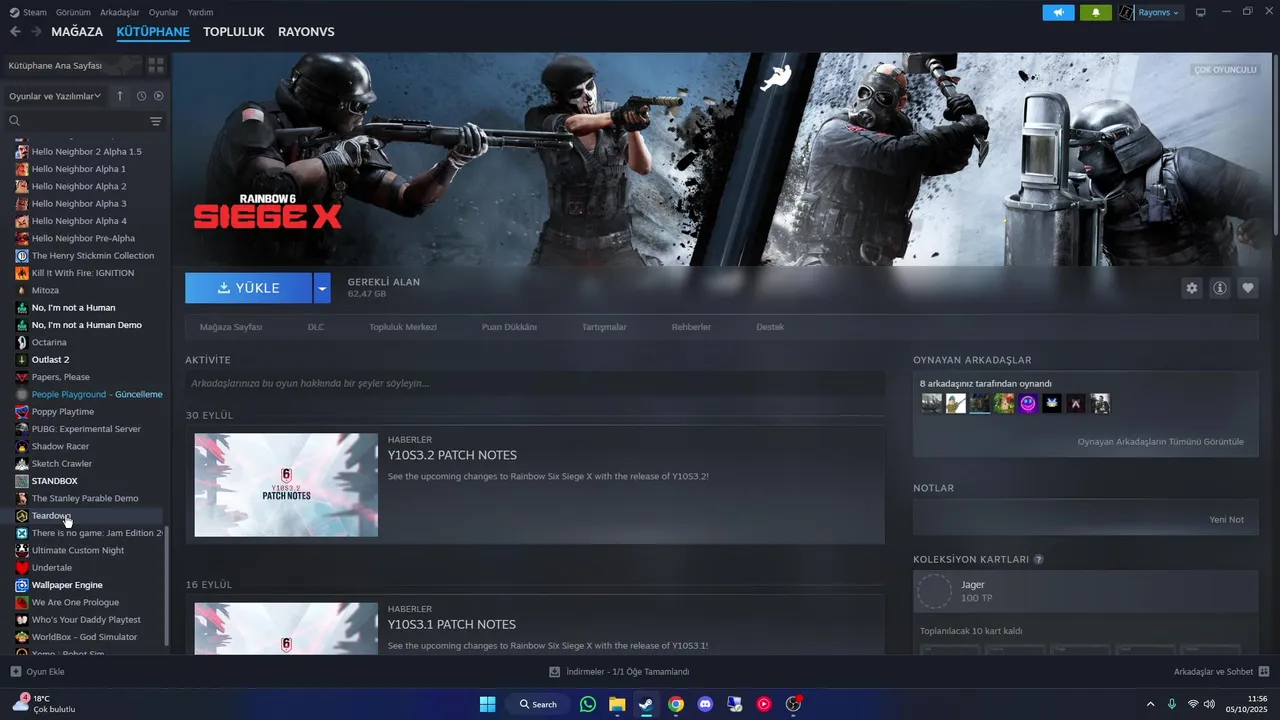Click the Arkadaşlar ve Sohbet chat icon

(x=1264, y=672)
